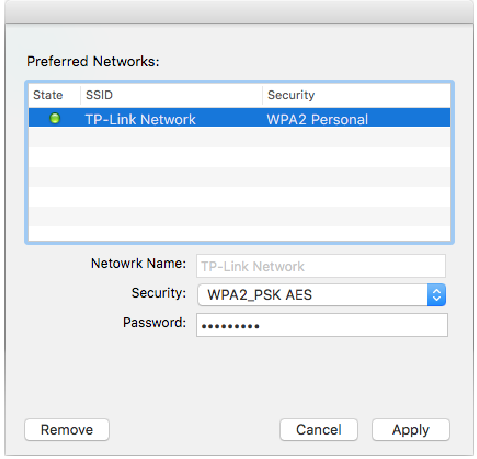Click the Preferred Networks label
The height and width of the screenshot is (459, 477).
point(93,61)
